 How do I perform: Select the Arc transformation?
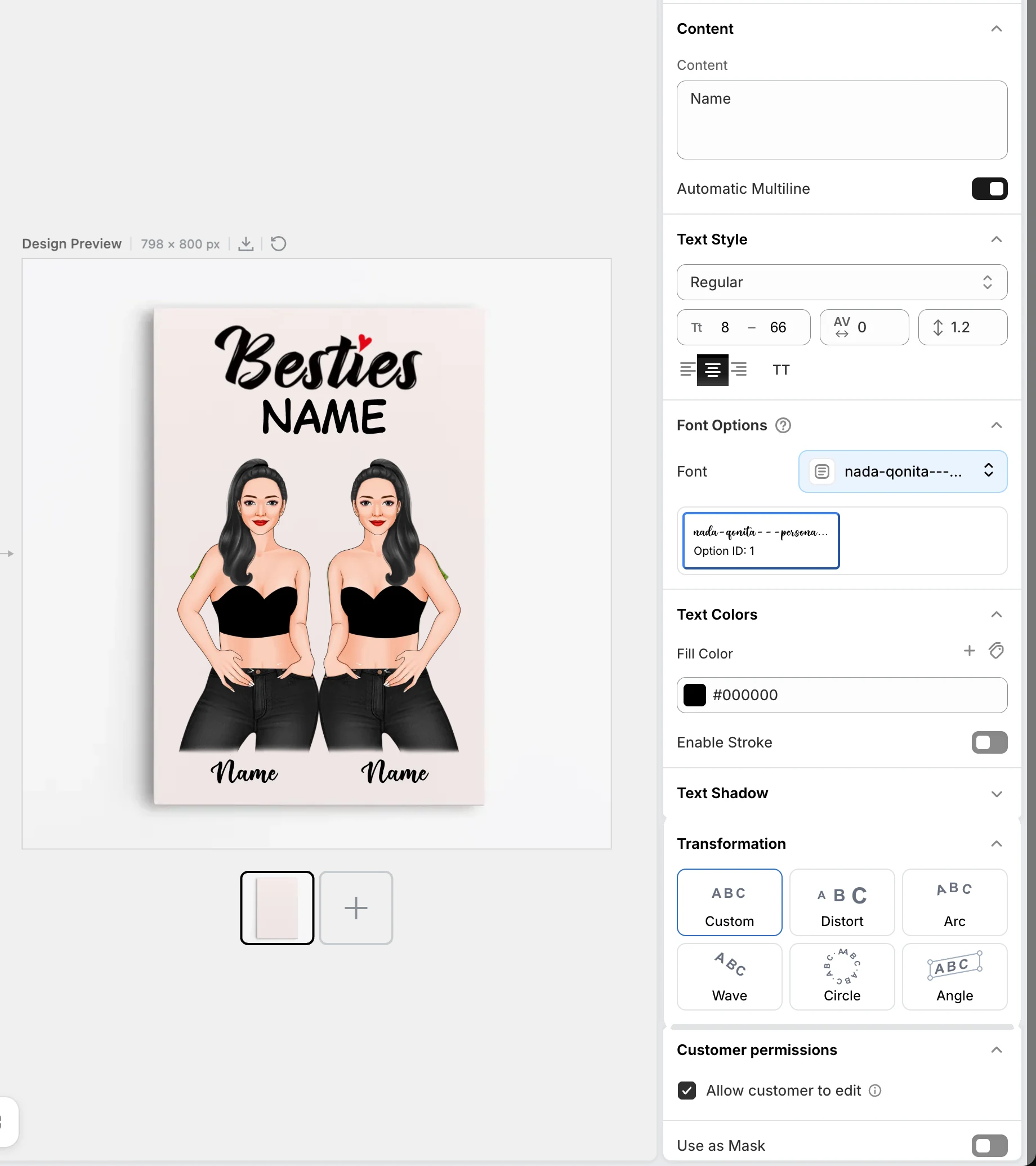coord(954,902)
